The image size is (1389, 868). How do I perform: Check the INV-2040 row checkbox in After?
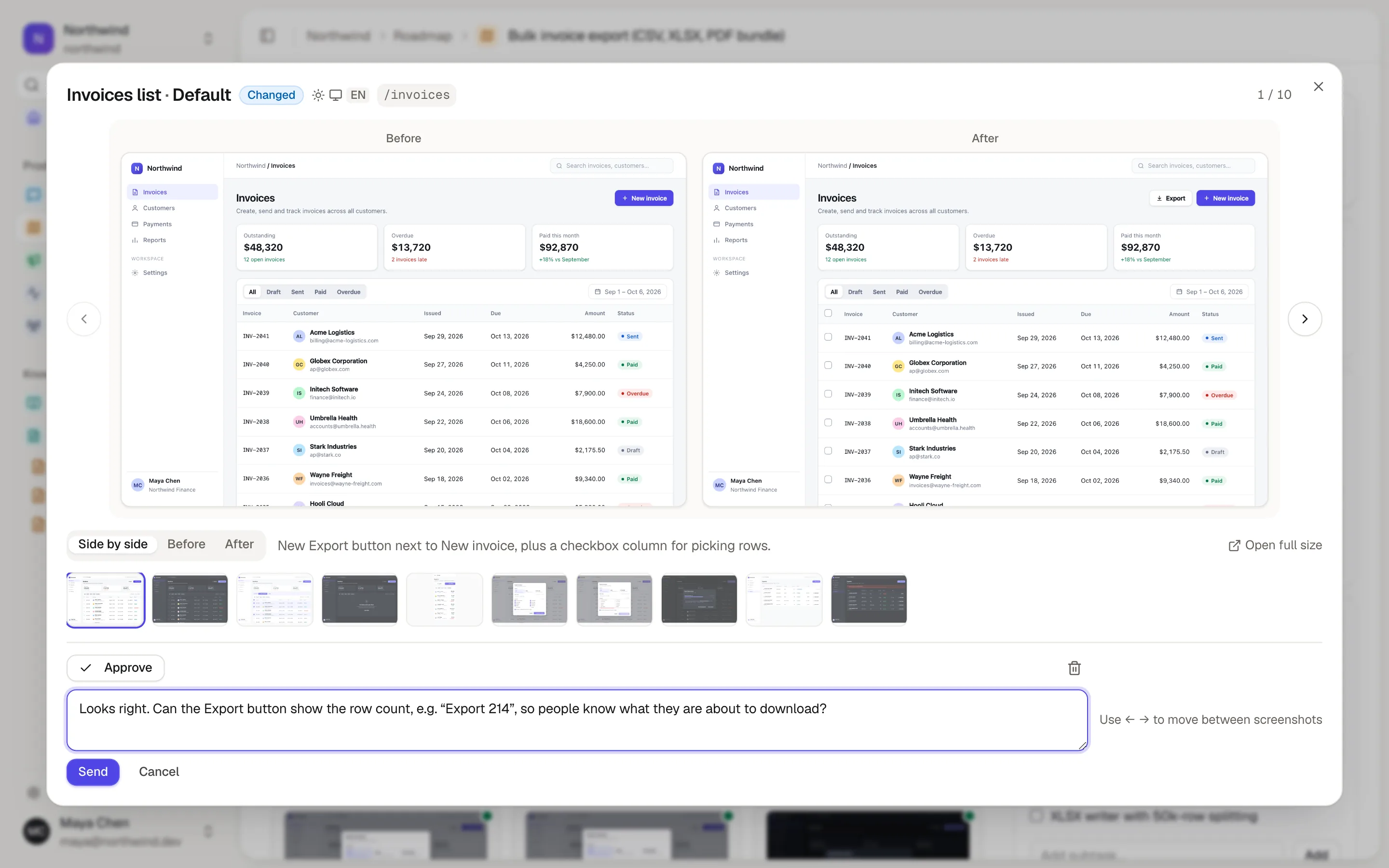pyautogui.click(x=828, y=365)
